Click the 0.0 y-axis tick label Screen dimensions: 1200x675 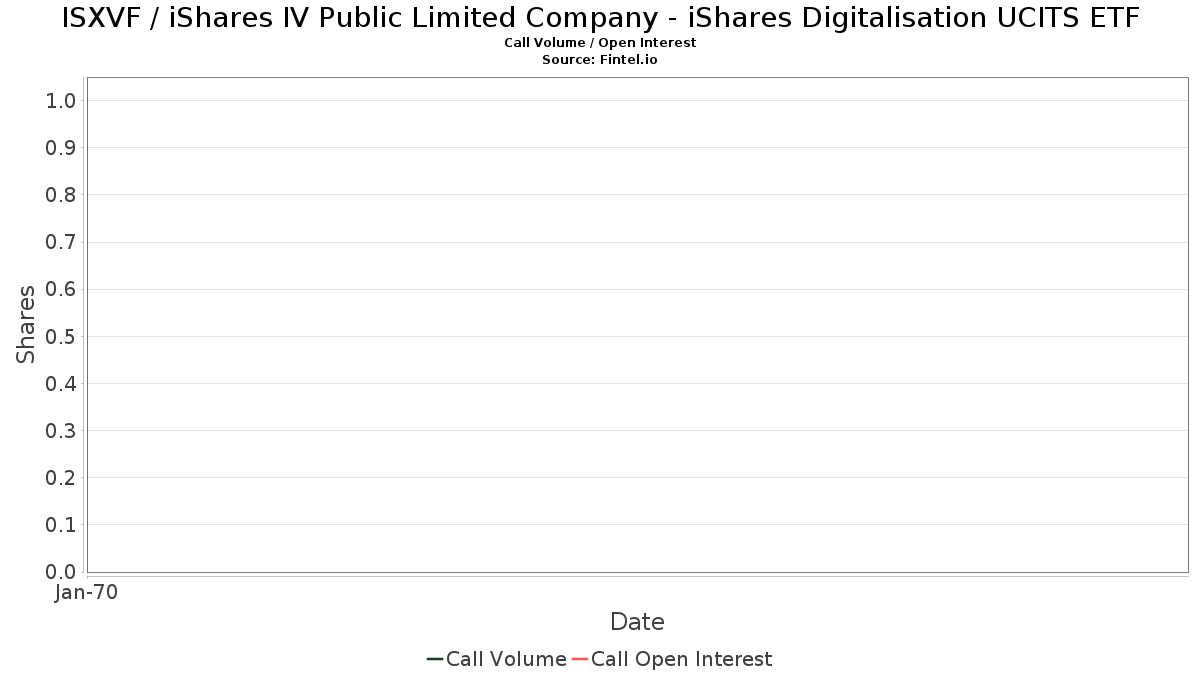61,572
